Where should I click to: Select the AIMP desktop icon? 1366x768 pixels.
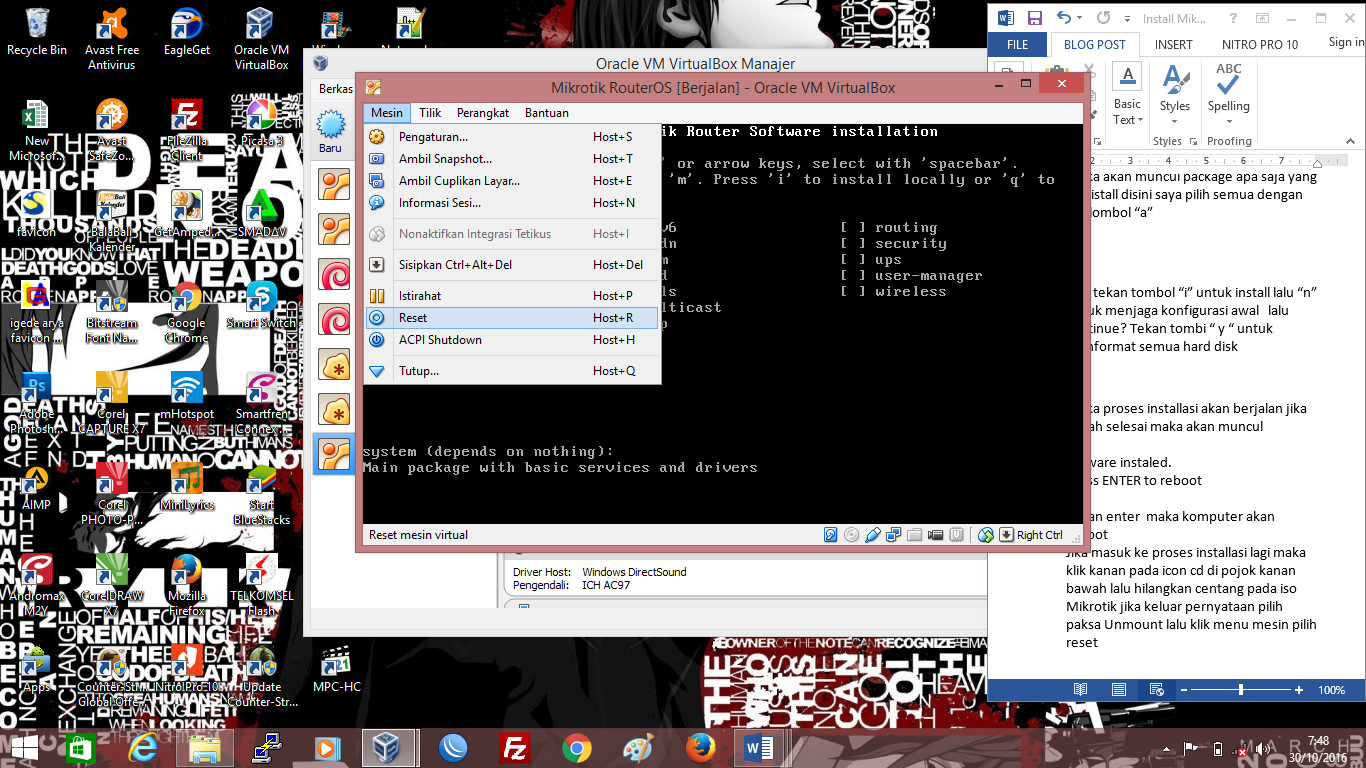[x=37, y=488]
